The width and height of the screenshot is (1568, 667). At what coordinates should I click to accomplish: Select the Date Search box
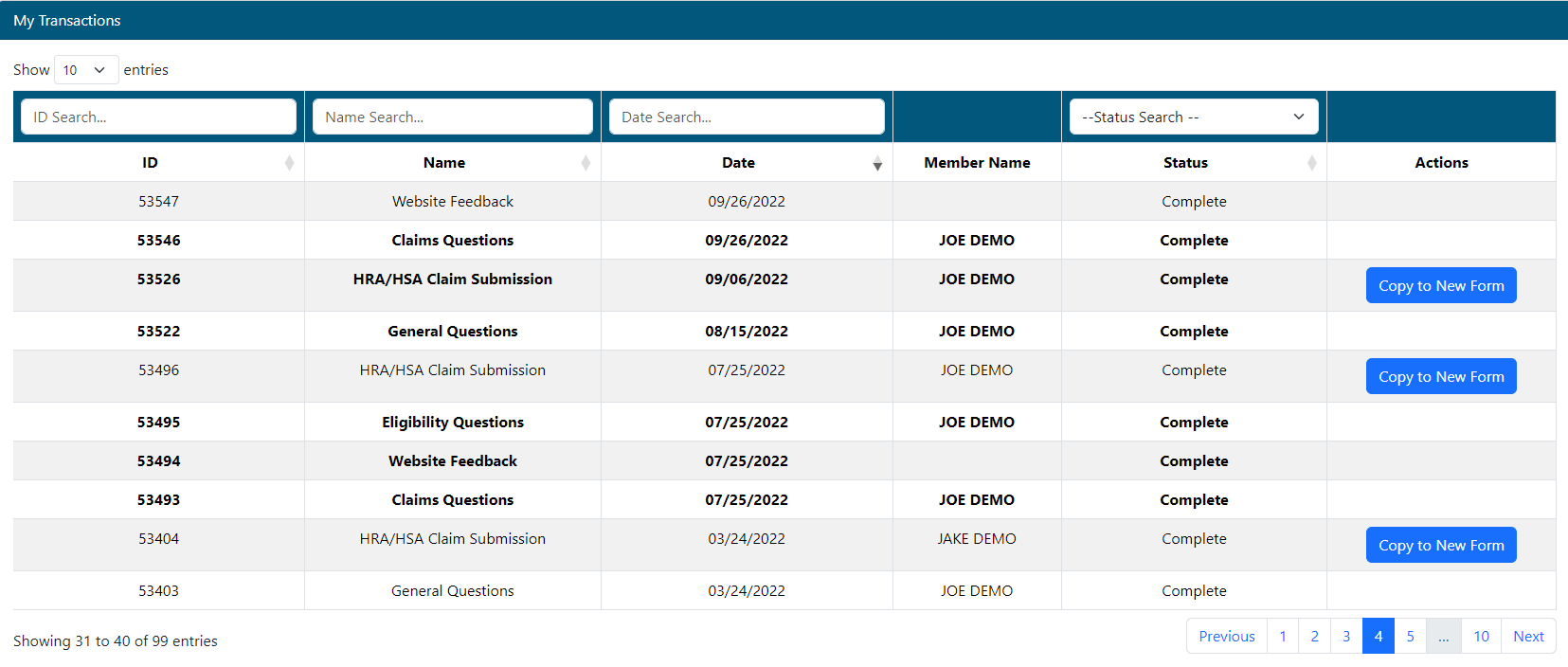747,117
